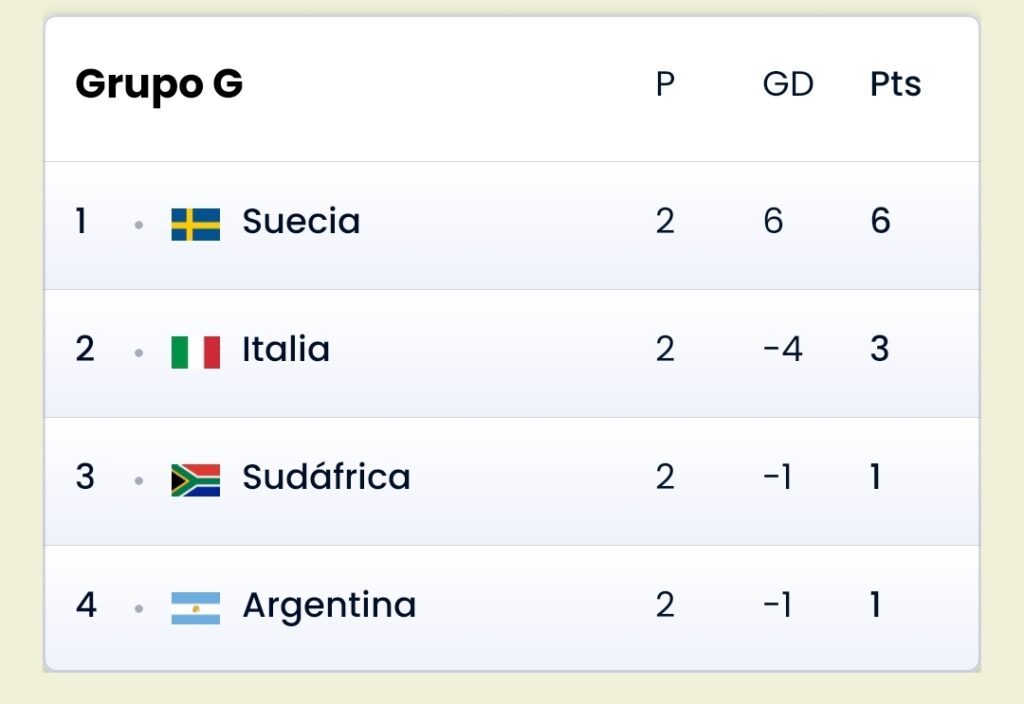The height and width of the screenshot is (704, 1024).
Task: Click the grey dot beside Suecia
Action: coord(138,225)
